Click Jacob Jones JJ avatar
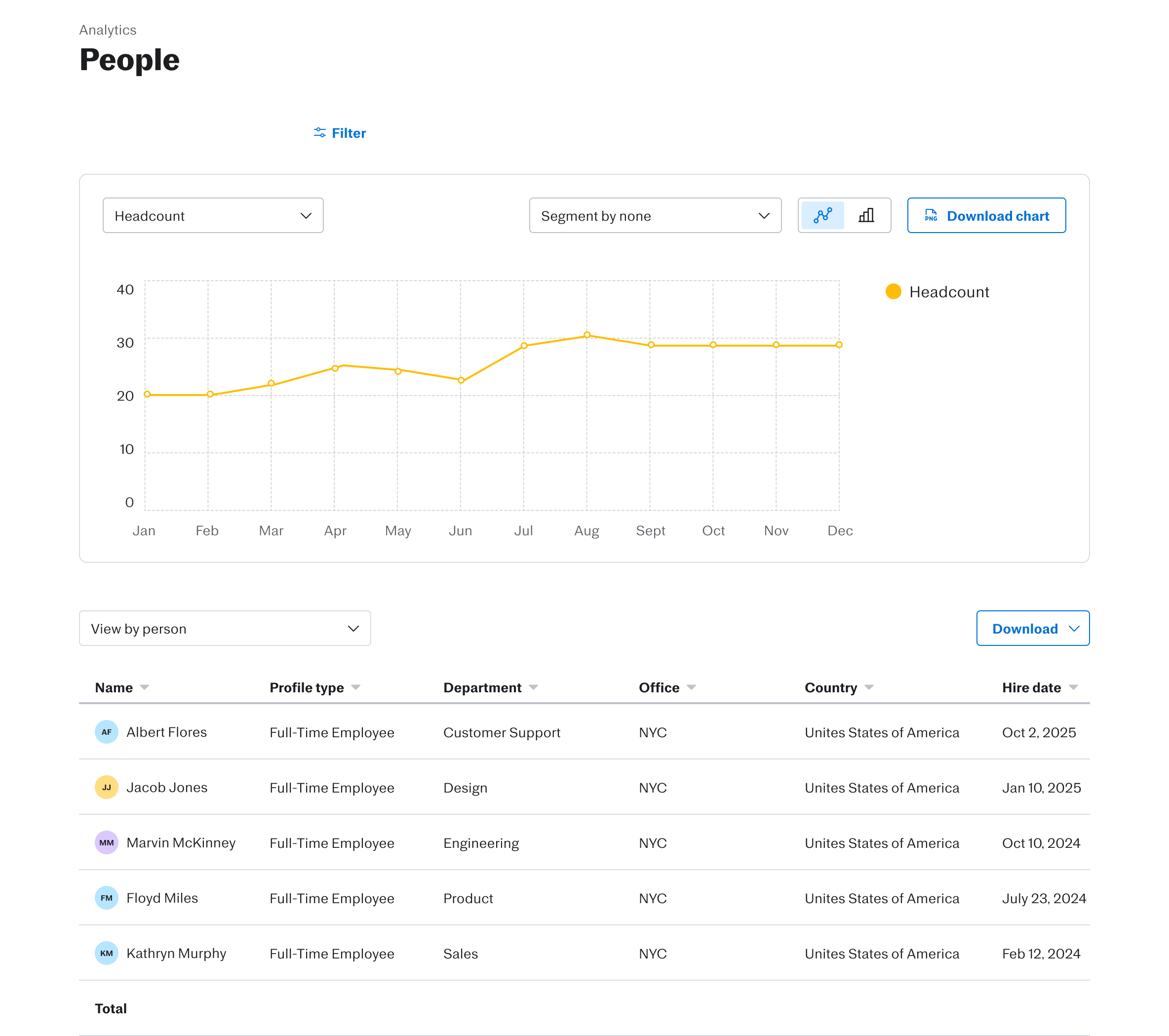Screen dimensions: 1169x1036 point(106,787)
